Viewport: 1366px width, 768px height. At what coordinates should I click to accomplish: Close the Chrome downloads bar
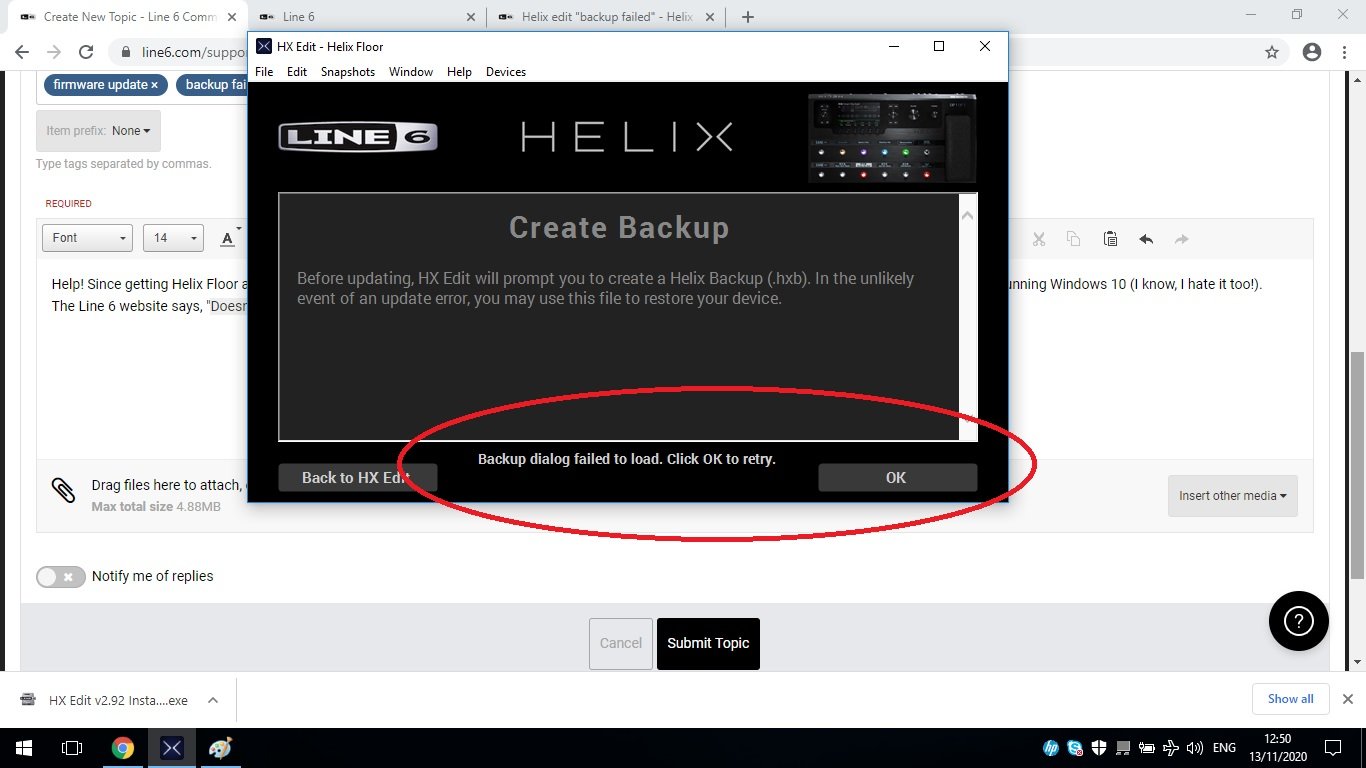click(x=1347, y=699)
